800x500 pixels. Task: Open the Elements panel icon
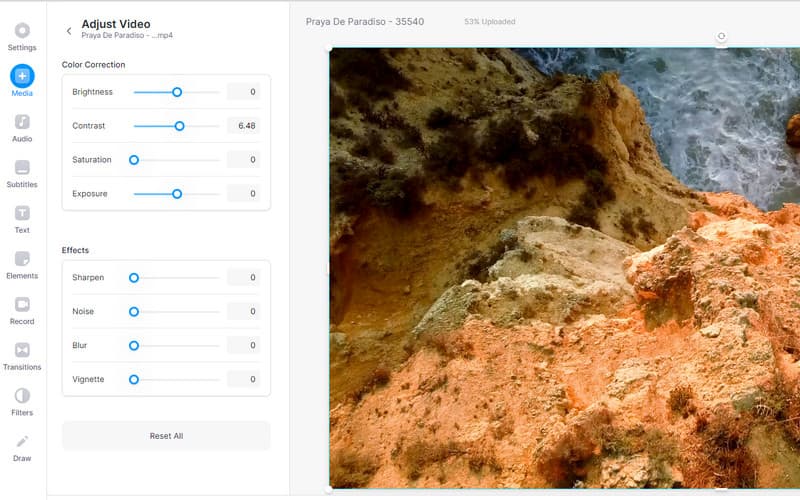[22, 259]
